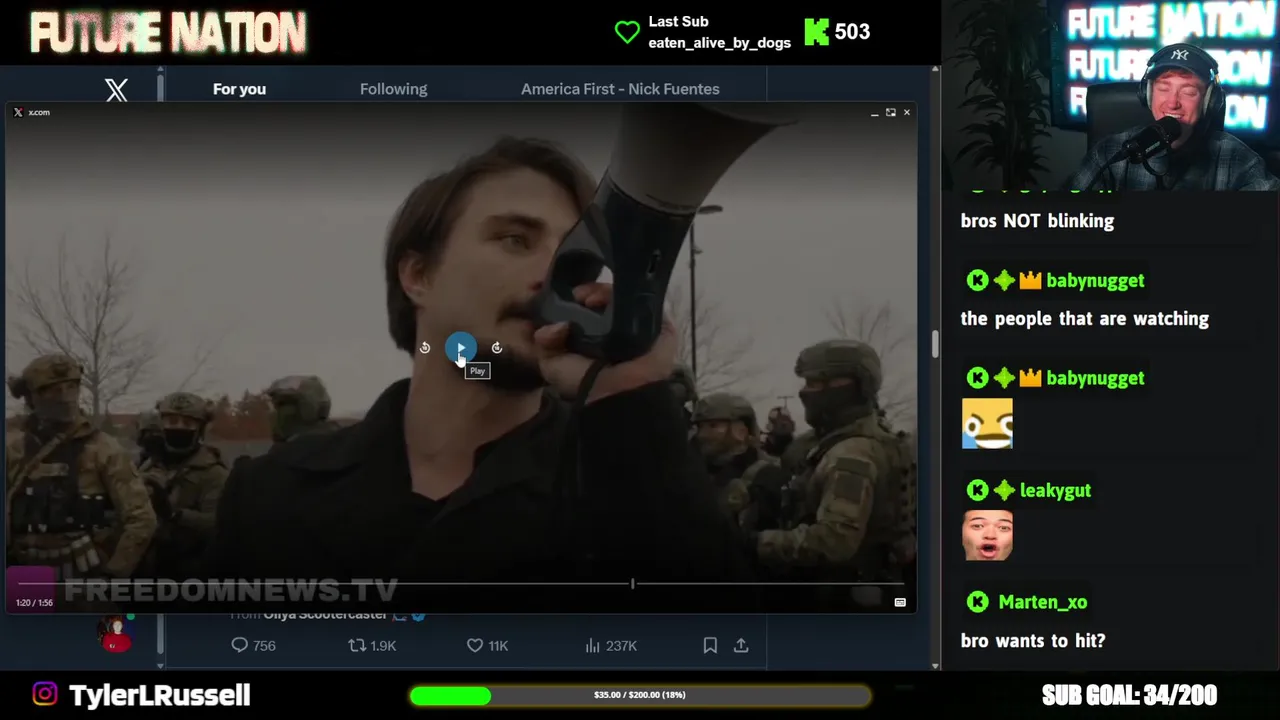
Task: Click the skip-forward icon beside Play
Action: pos(497,348)
